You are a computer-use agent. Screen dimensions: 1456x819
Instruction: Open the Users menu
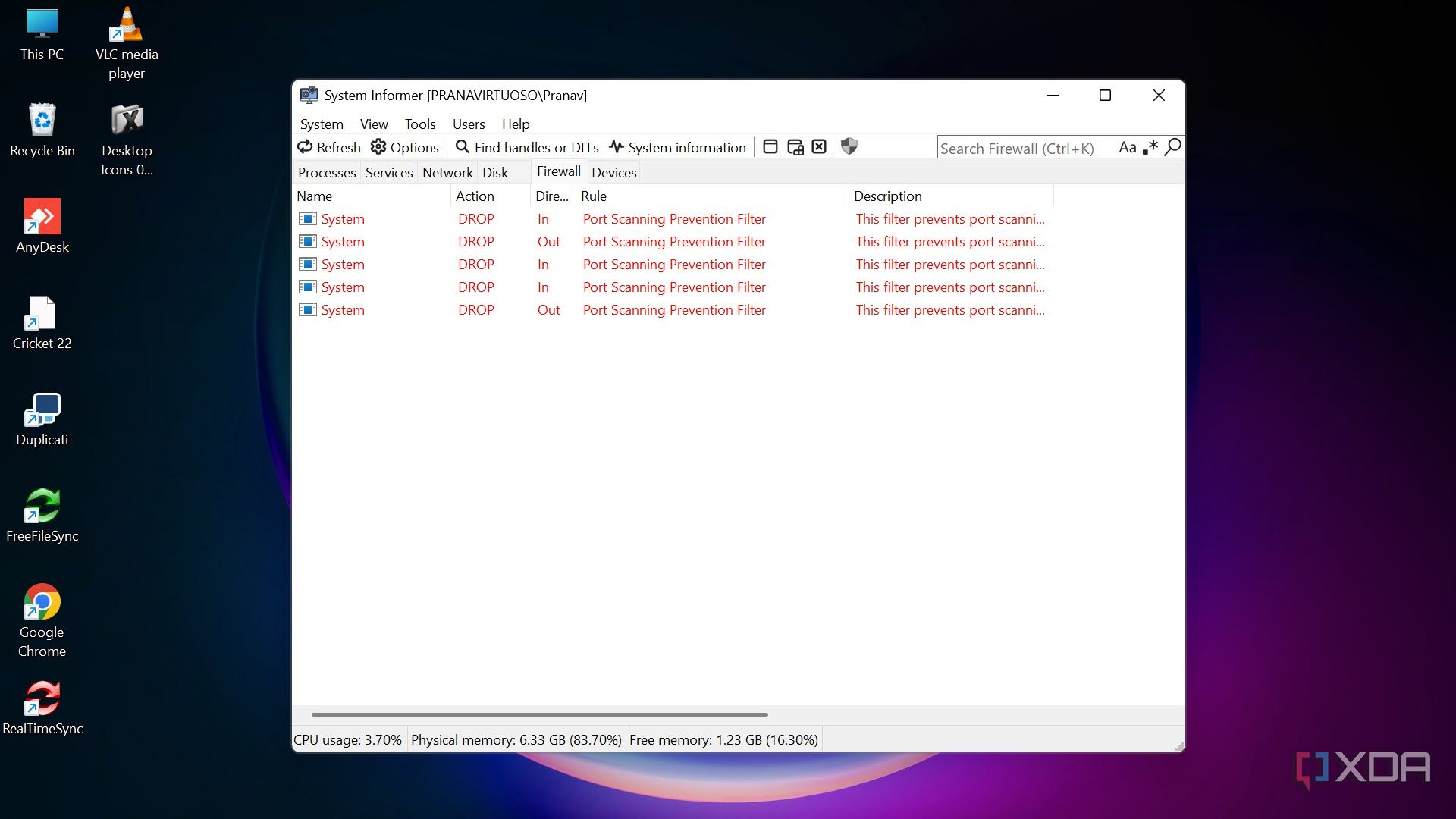(x=469, y=124)
